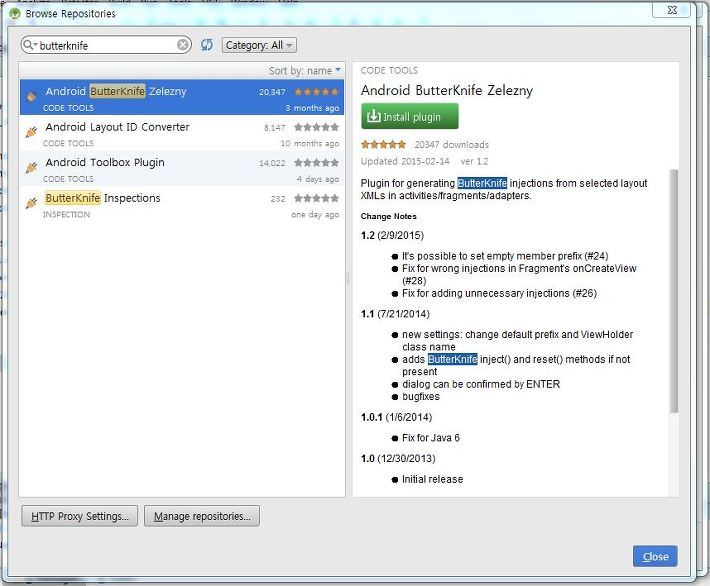Click plug icon of Android ButterKnife Zelezny

click(31, 96)
